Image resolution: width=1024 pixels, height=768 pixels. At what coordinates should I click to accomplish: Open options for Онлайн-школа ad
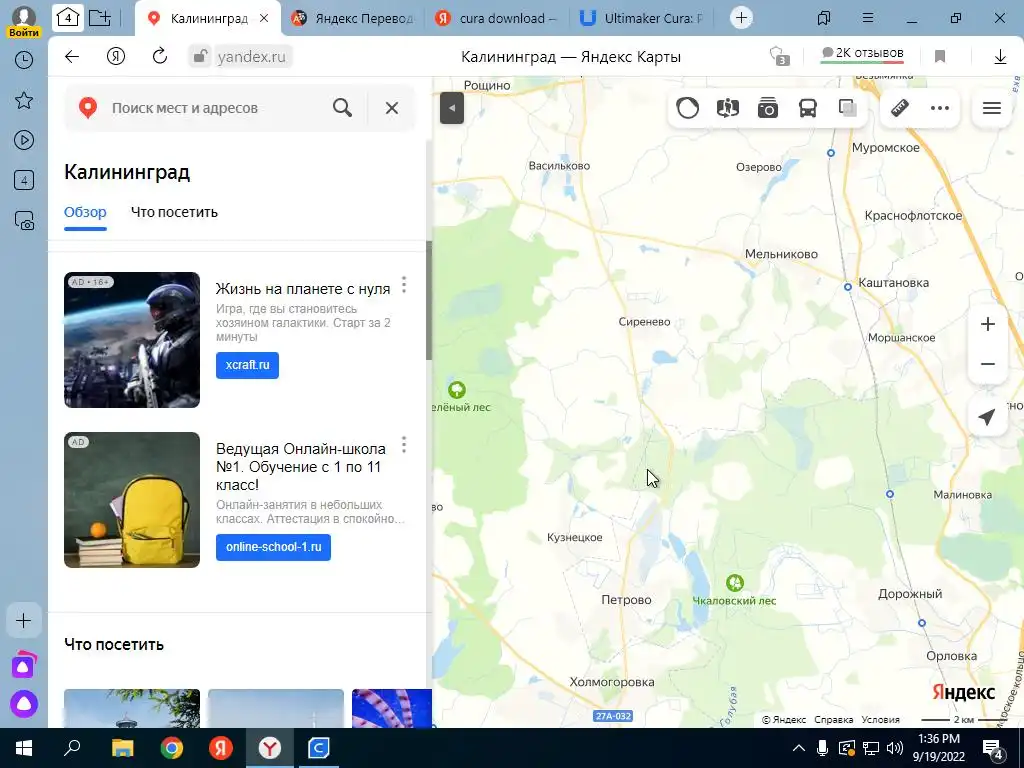(404, 445)
